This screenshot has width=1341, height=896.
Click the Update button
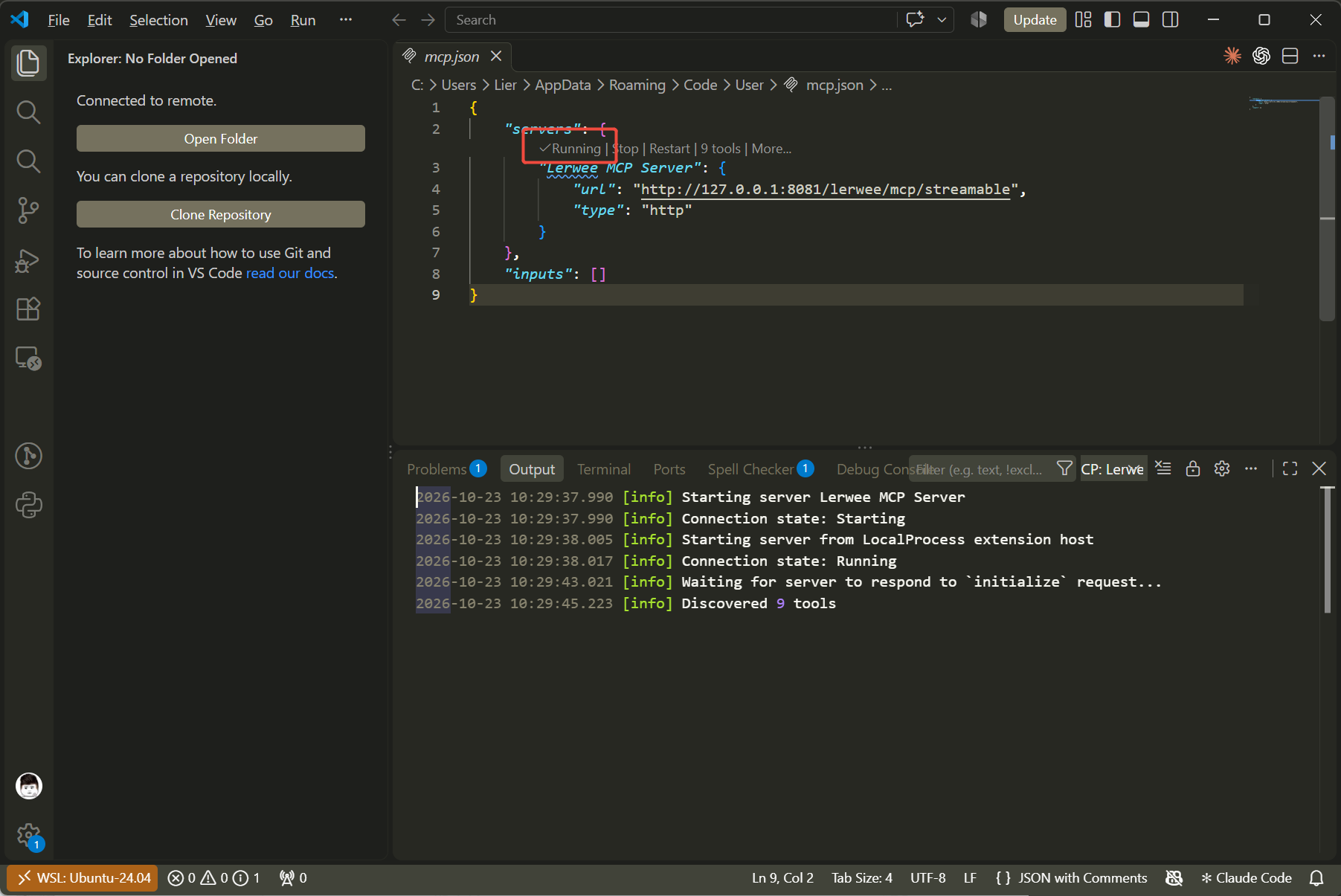click(1035, 20)
